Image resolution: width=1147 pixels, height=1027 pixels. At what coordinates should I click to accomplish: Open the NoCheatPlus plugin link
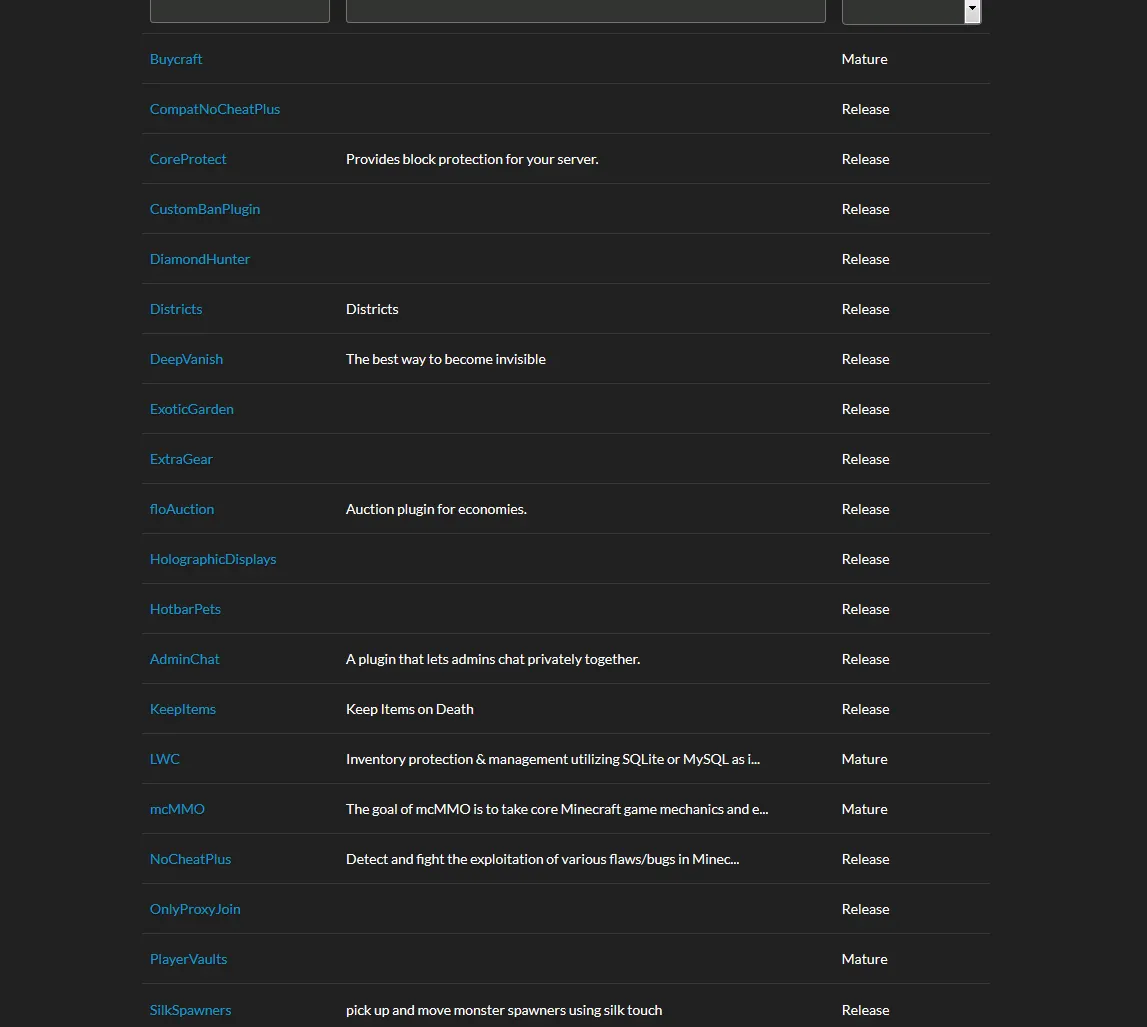click(190, 859)
